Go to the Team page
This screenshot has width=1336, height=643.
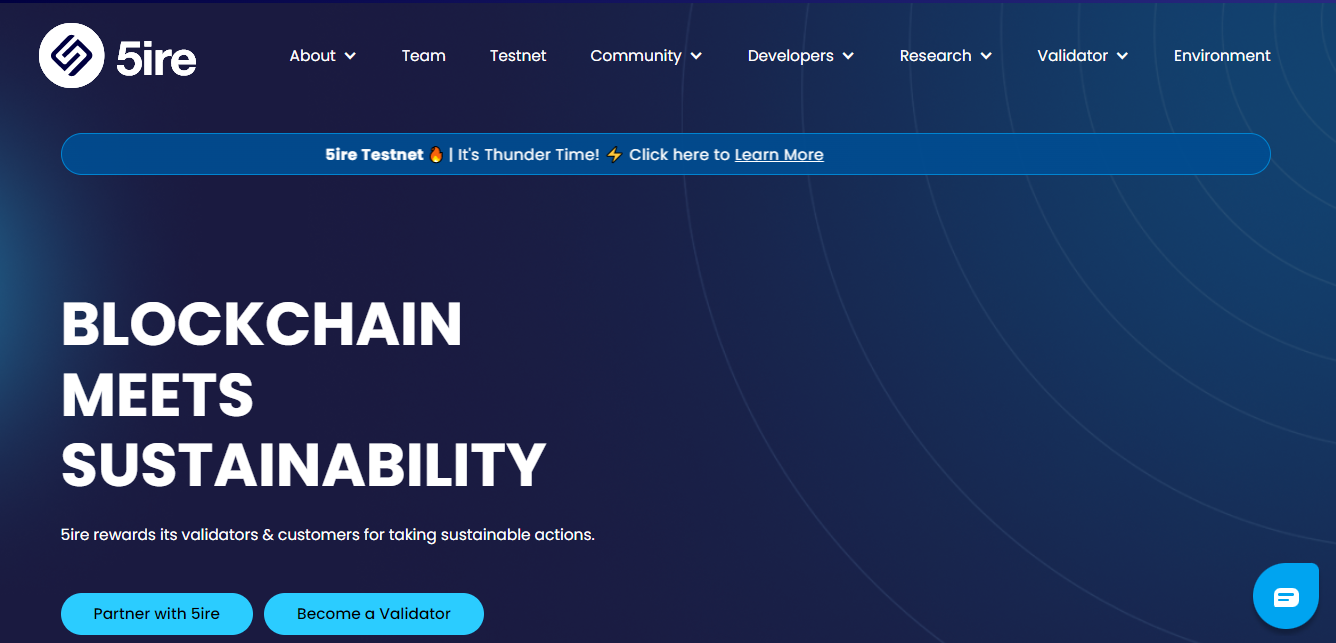coord(423,56)
